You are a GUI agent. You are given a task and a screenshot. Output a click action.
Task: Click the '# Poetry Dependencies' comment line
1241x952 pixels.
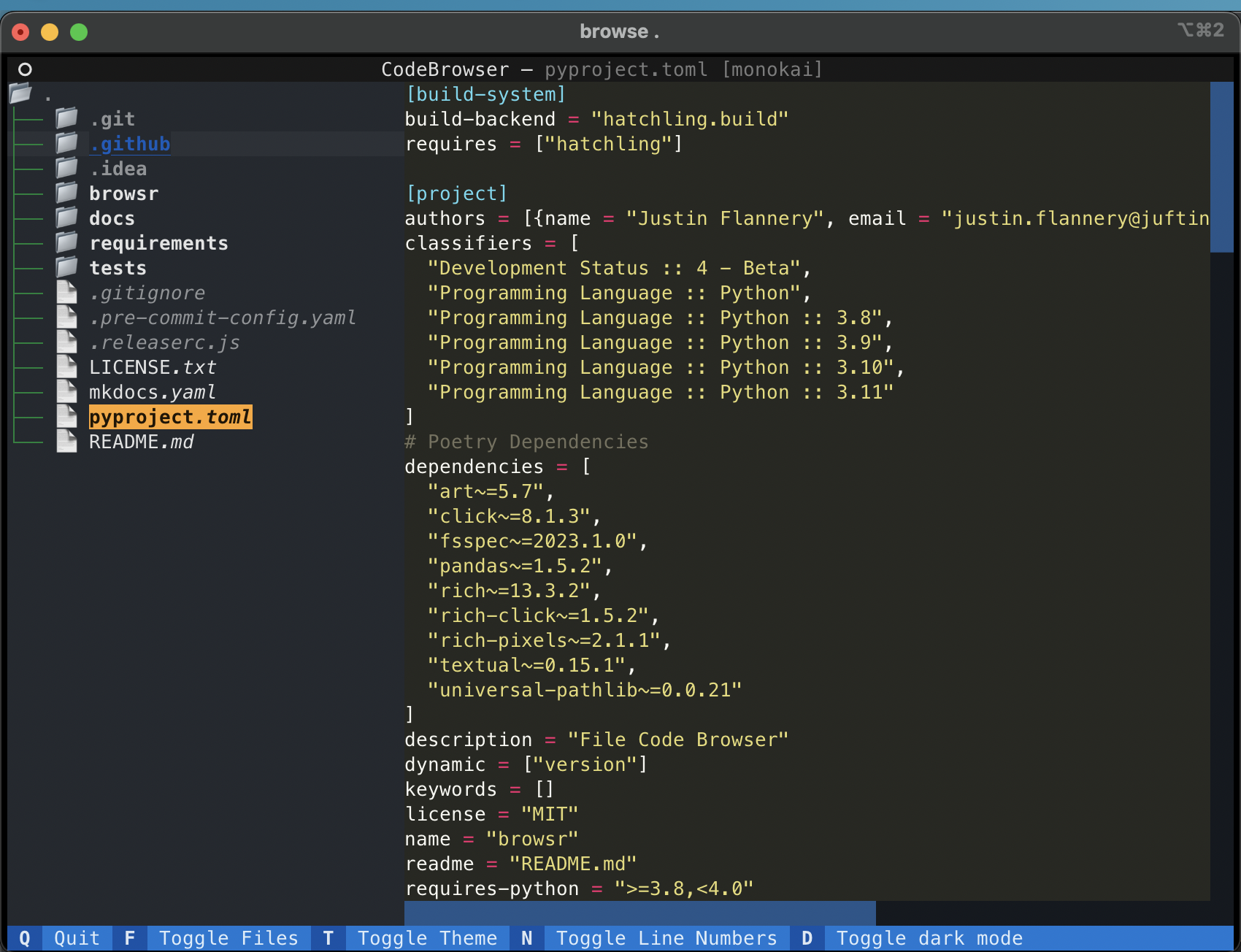[x=527, y=442]
